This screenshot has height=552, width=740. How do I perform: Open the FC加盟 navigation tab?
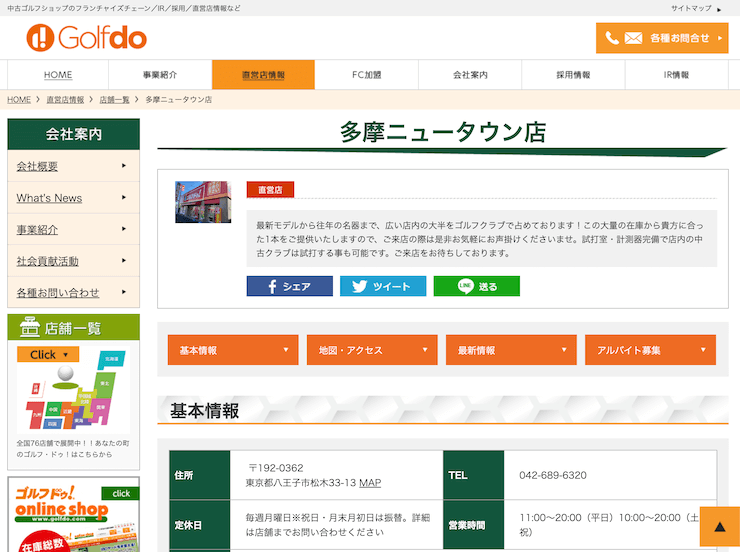367,75
